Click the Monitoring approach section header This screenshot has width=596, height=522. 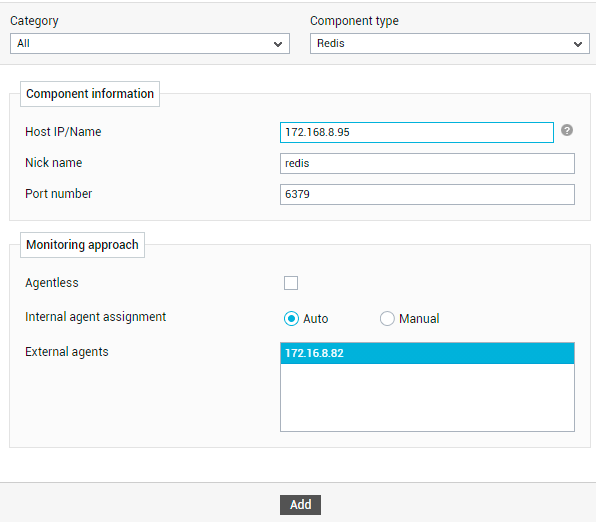click(82, 245)
